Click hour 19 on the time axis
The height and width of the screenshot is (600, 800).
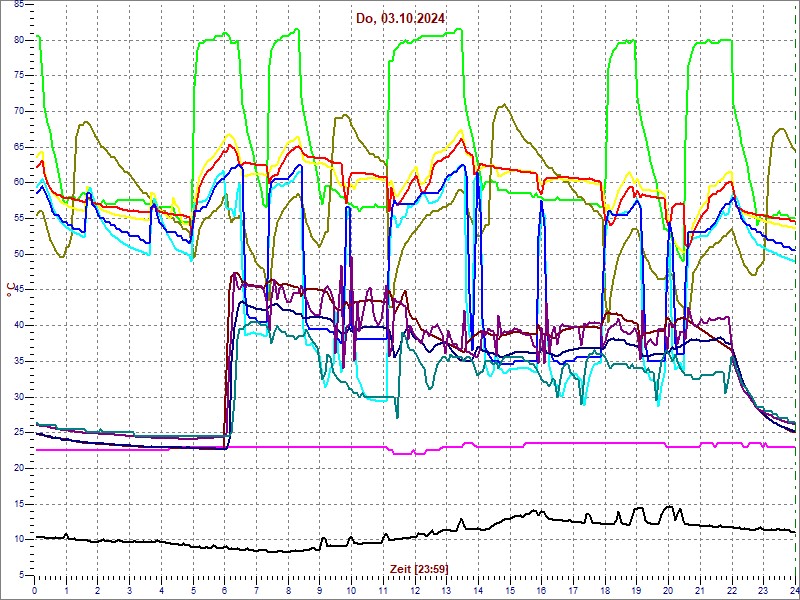tap(637, 590)
